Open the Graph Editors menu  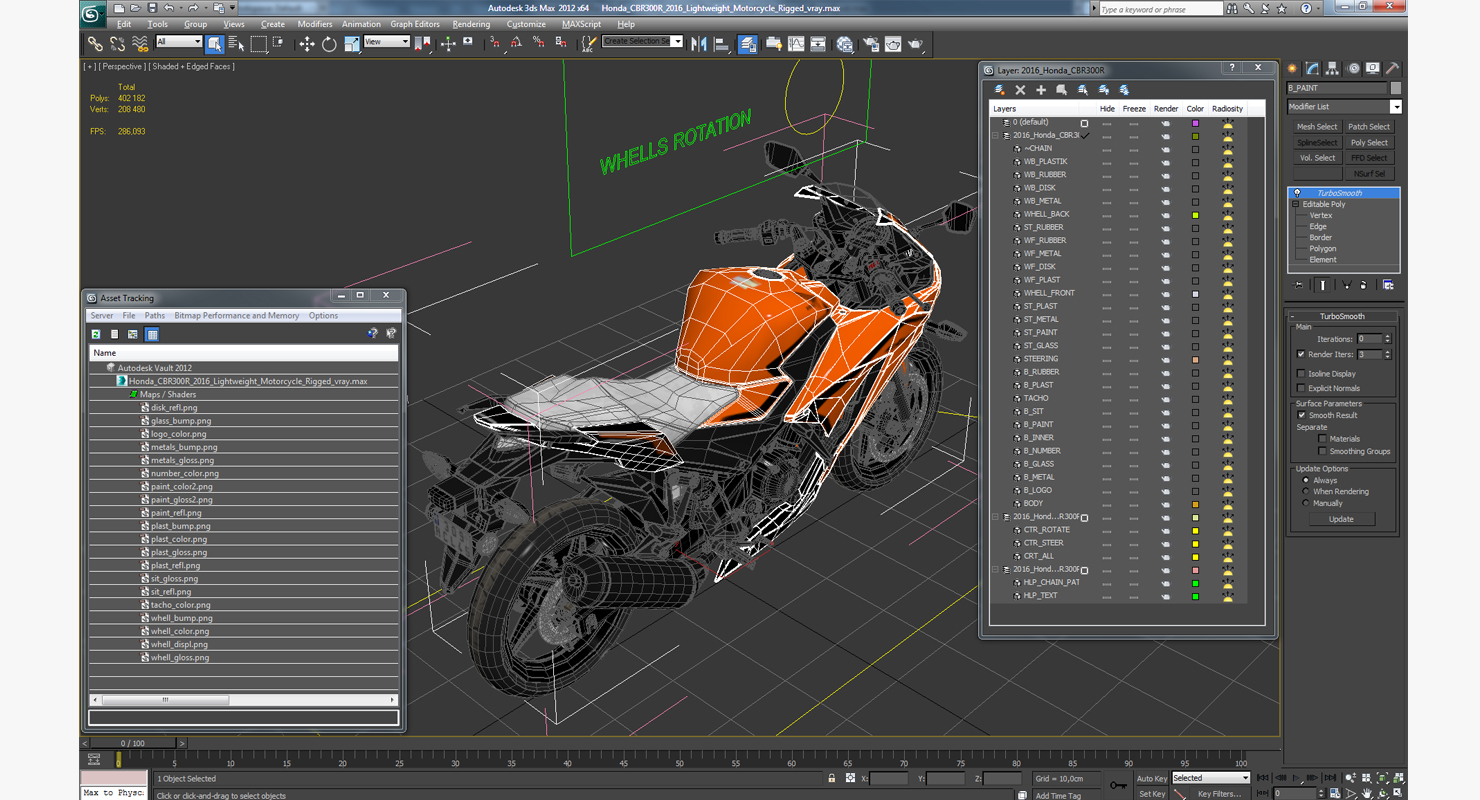(415, 24)
